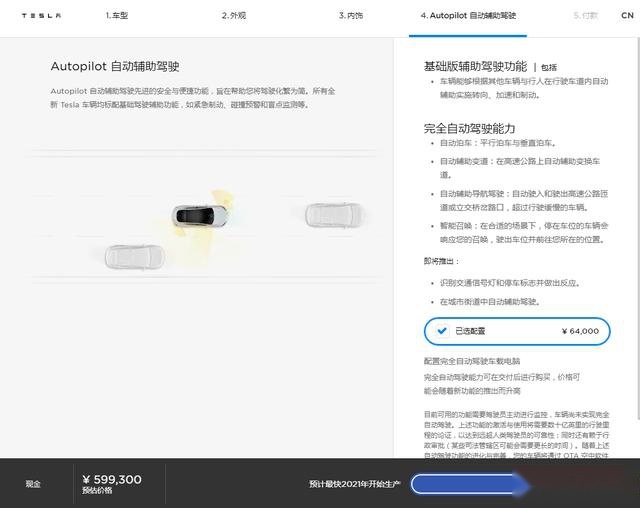Click the 基础版辅助驾驶功能 heading
Screen dimensions: 640x508
click(x=476, y=66)
